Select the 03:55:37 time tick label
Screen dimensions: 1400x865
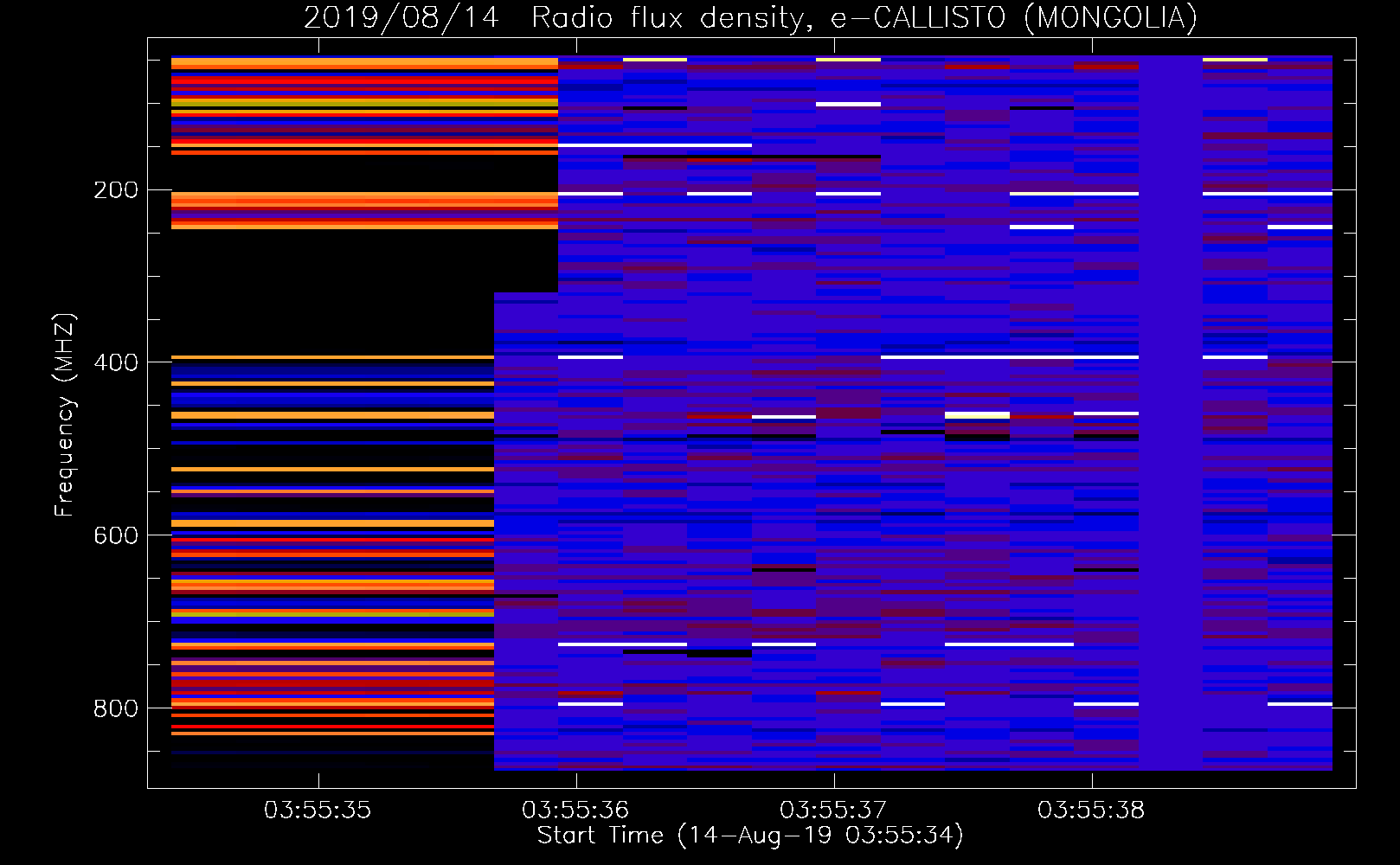pyautogui.click(x=833, y=811)
